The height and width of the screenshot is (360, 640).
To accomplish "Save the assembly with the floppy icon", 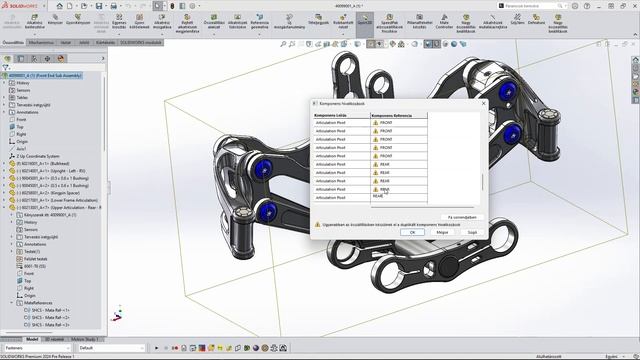I will [x=99, y=6].
